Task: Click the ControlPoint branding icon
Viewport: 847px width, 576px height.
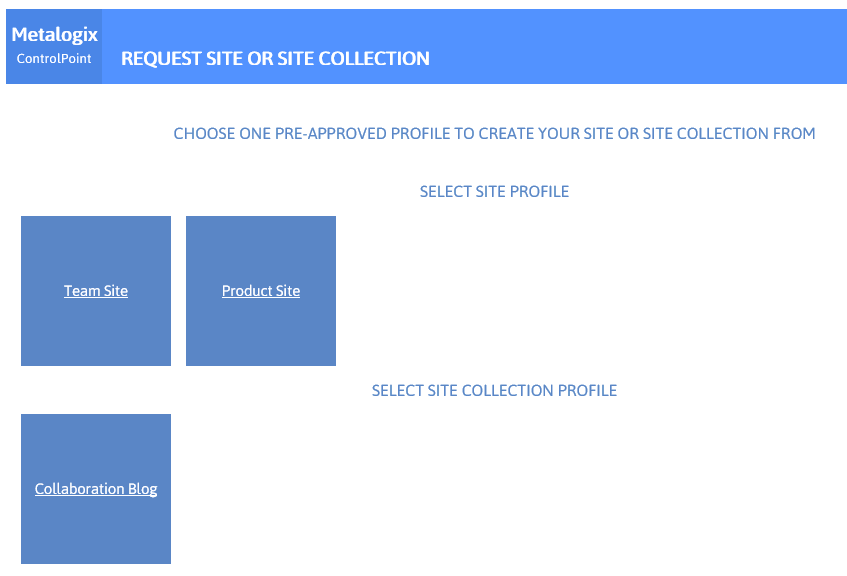Action: coord(54,57)
